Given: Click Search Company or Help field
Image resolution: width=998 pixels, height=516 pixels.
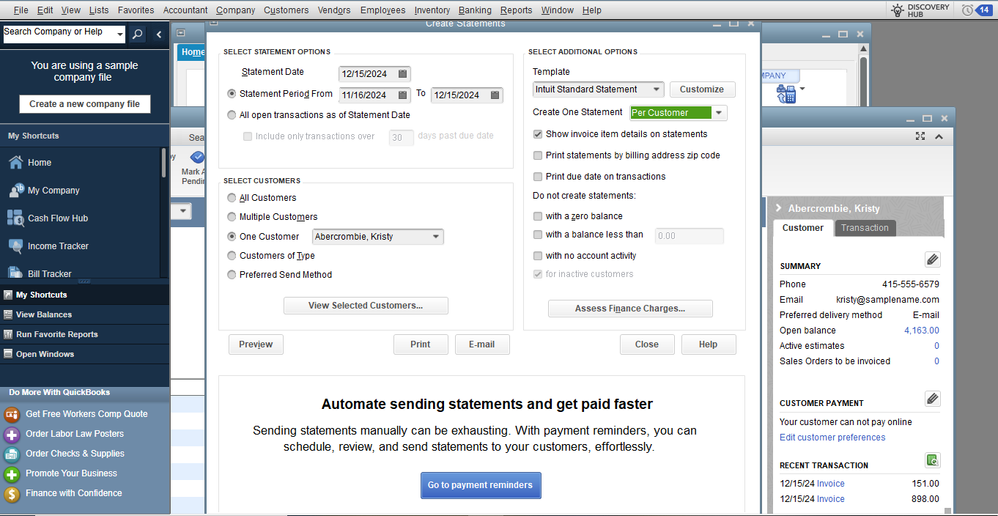Looking at the screenshot, I should coord(59,34).
